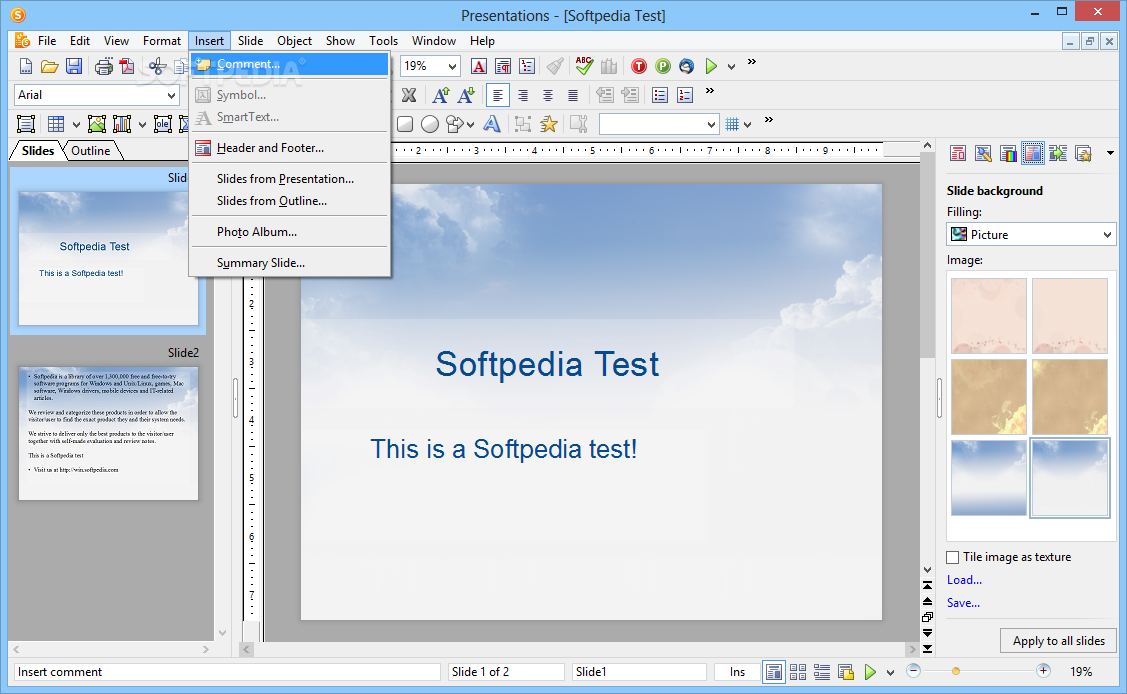The height and width of the screenshot is (694, 1127).
Task: Save the presentation with the floppy disk icon
Action: point(74,67)
